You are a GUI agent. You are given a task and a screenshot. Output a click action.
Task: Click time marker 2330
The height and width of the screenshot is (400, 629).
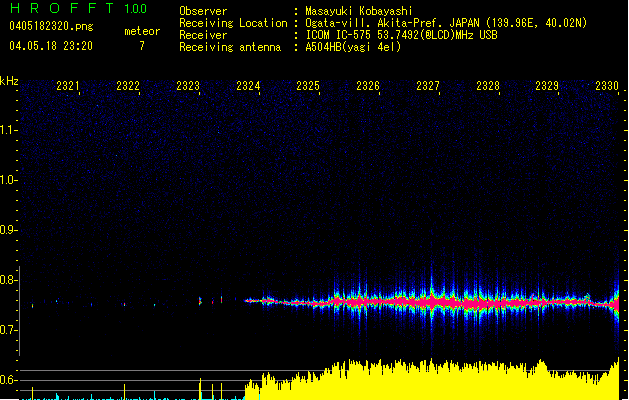tap(607, 86)
